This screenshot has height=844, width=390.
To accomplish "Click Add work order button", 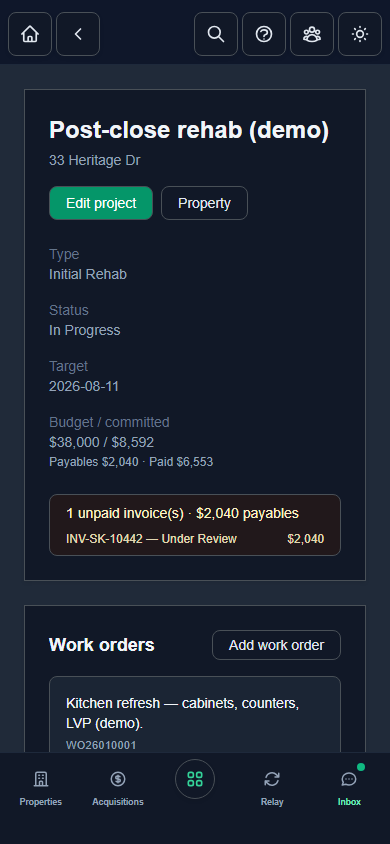I will point(276,645).
